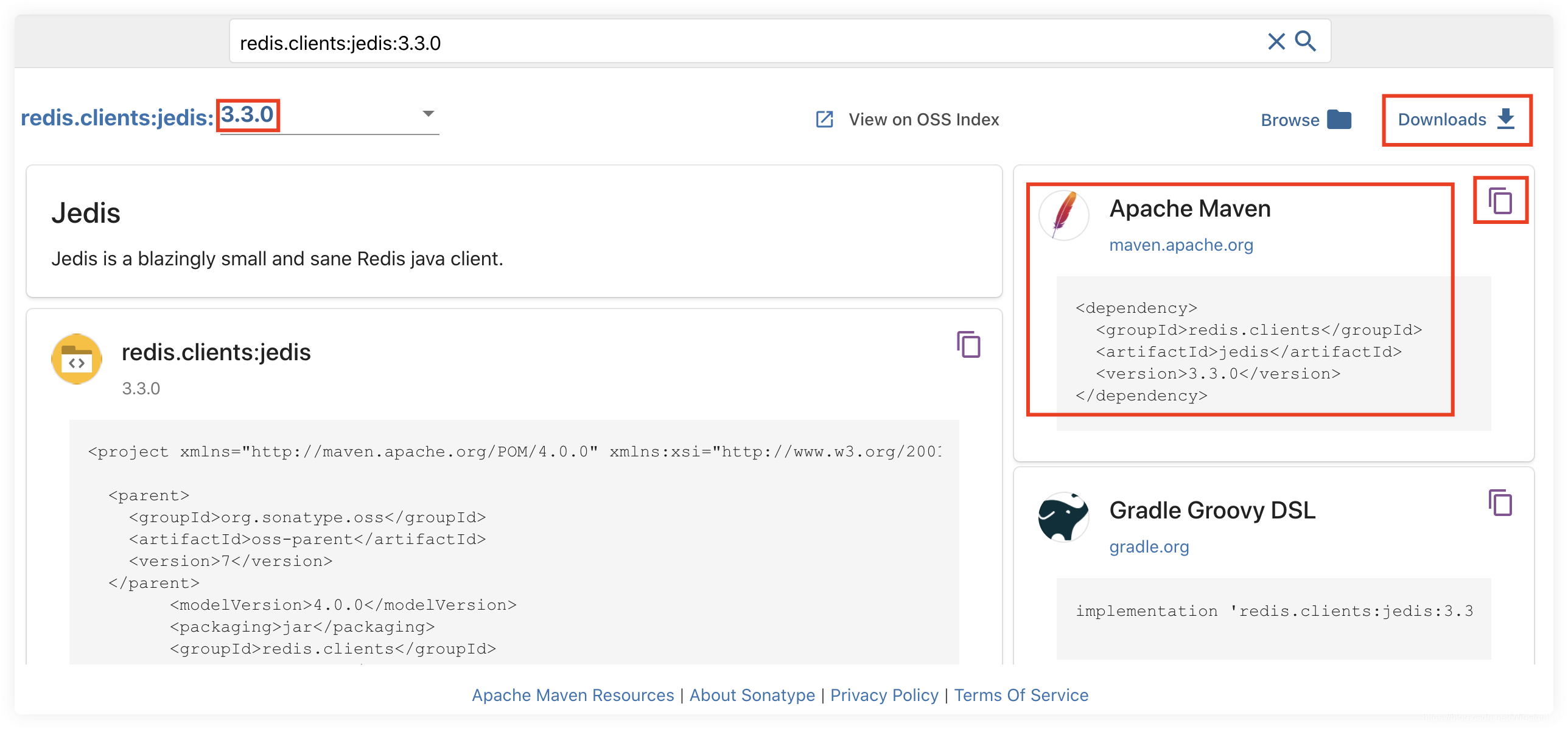The height and width of the screenshot is (729, 1568).
Task: Click the search input field
Action: pos(749,41)
